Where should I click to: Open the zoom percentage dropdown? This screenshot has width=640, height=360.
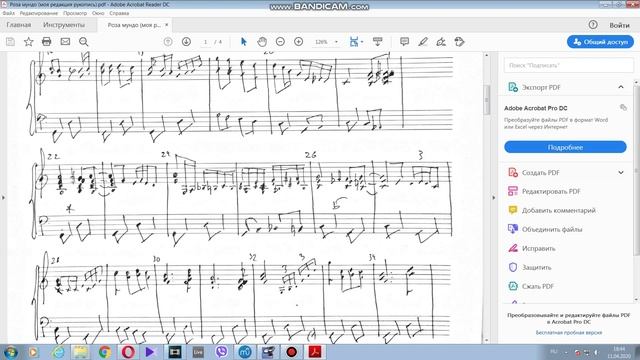tap(336, 42)
